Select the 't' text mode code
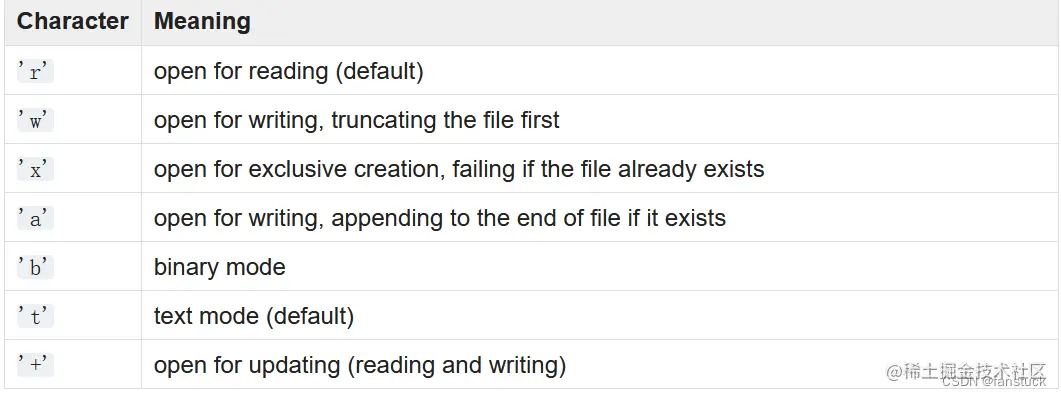 tap(35, 316)
